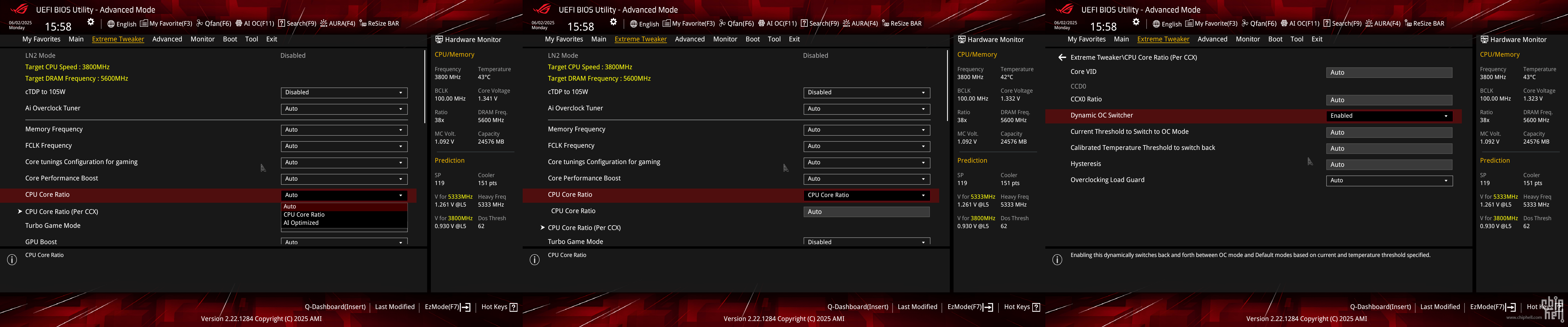1568x327 pixels.
Task: Open Search(F9) in screen showing Turbo Game Mode Disabled
Action: pos(820,24)
